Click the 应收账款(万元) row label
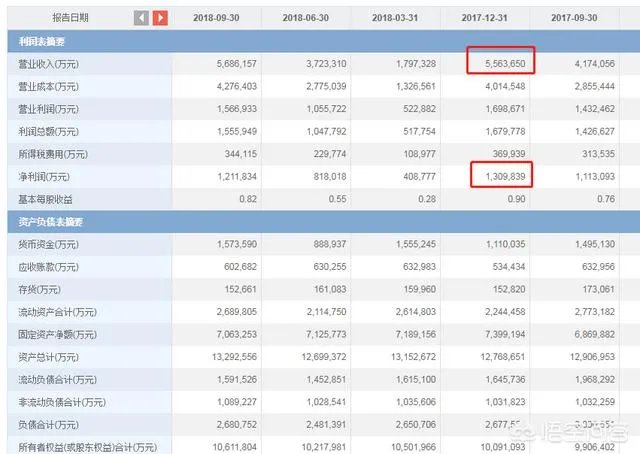This screenshot has height=454, width=640. pos(42,266)
